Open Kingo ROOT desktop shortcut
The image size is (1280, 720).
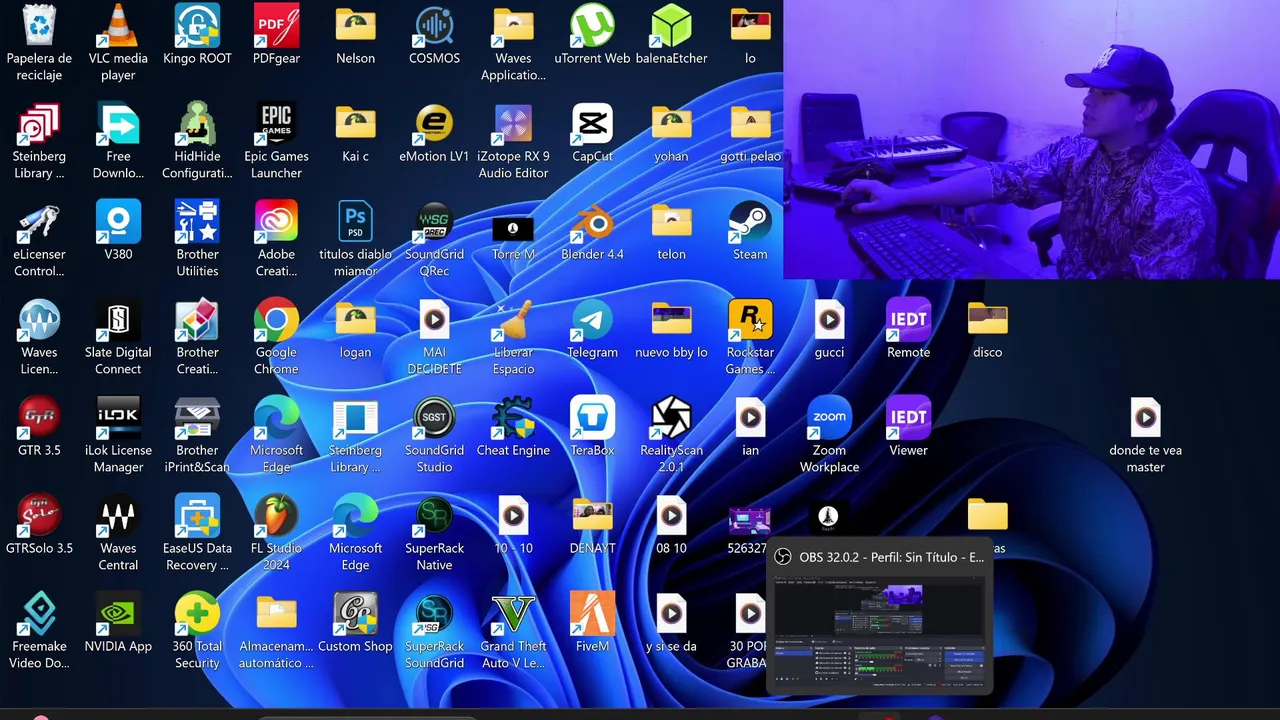197,27
